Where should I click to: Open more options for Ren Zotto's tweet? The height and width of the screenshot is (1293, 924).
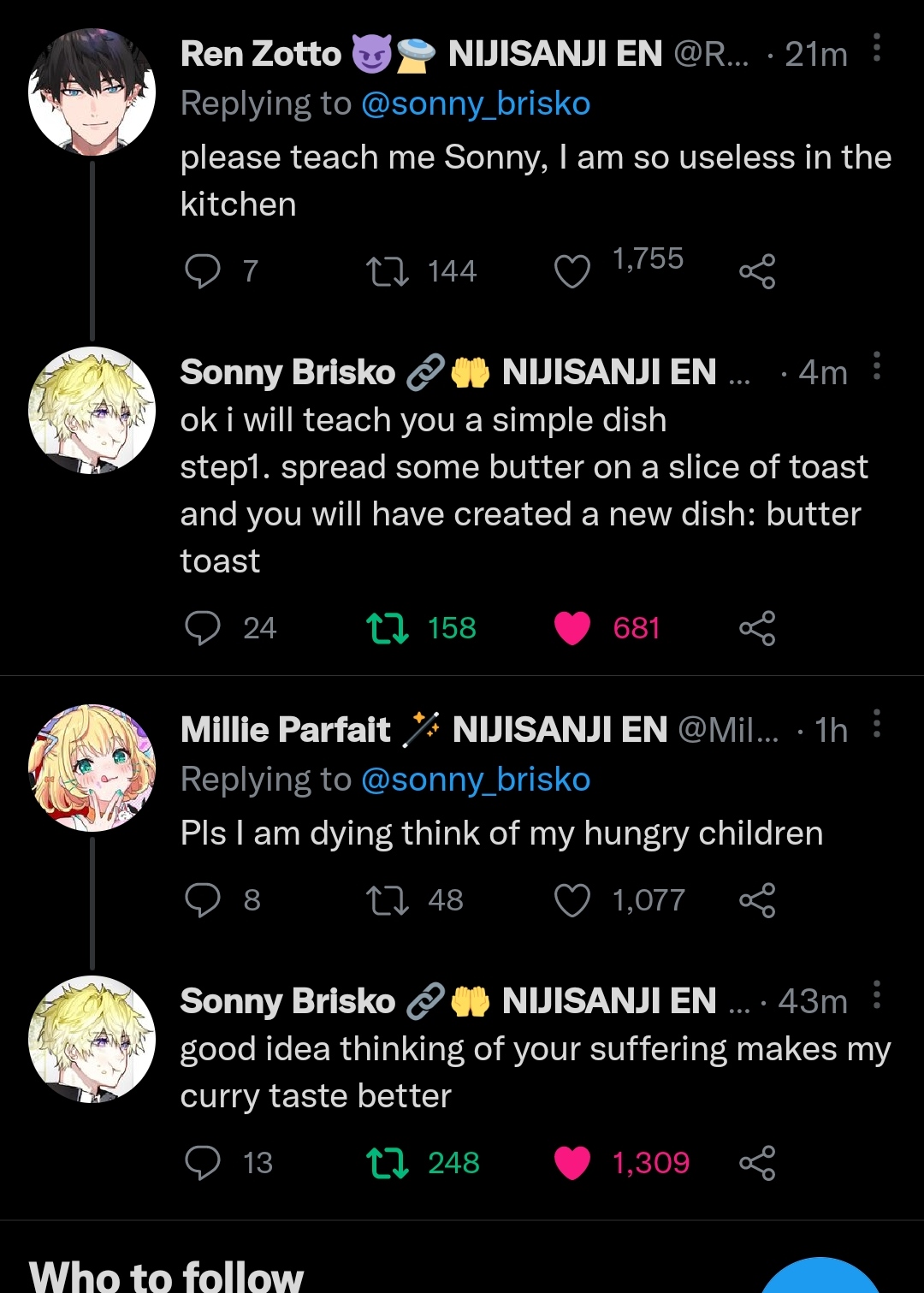(877, 48)
